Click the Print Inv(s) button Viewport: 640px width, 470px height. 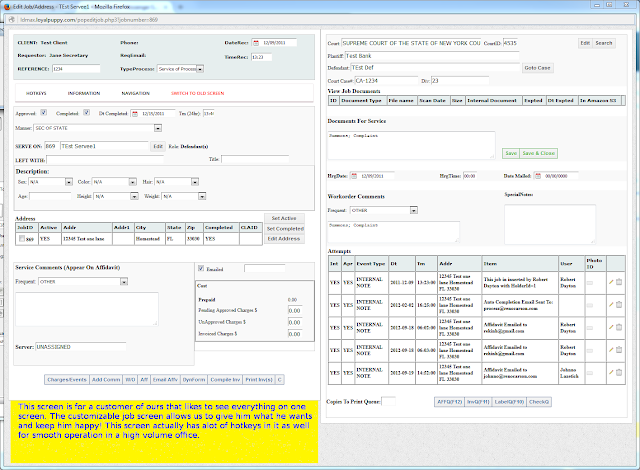pos(259,379)
